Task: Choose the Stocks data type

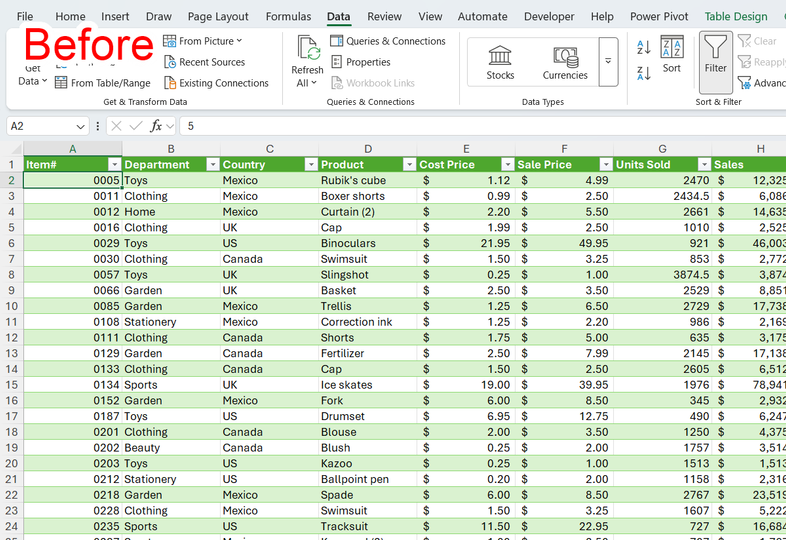Action: (x=500, y=62)
